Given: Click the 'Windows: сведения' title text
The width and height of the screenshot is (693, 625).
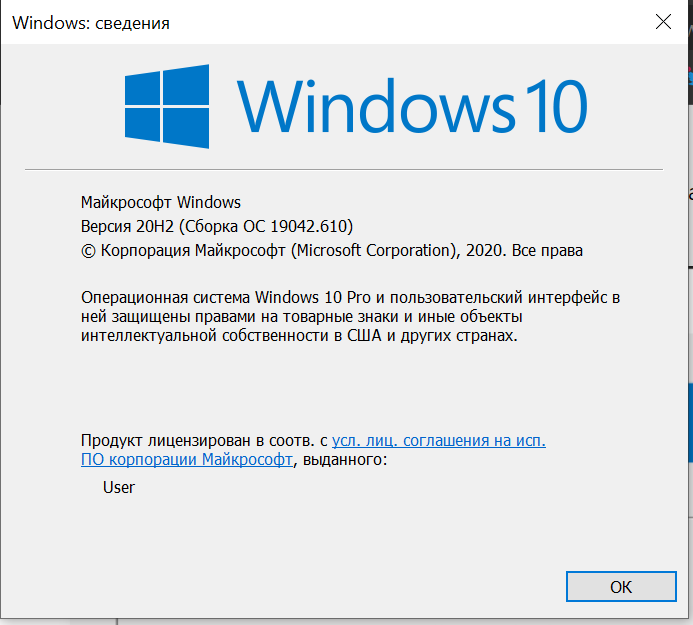Looking at the screenshot, I should pyautogui.click(x=91, y=23).
